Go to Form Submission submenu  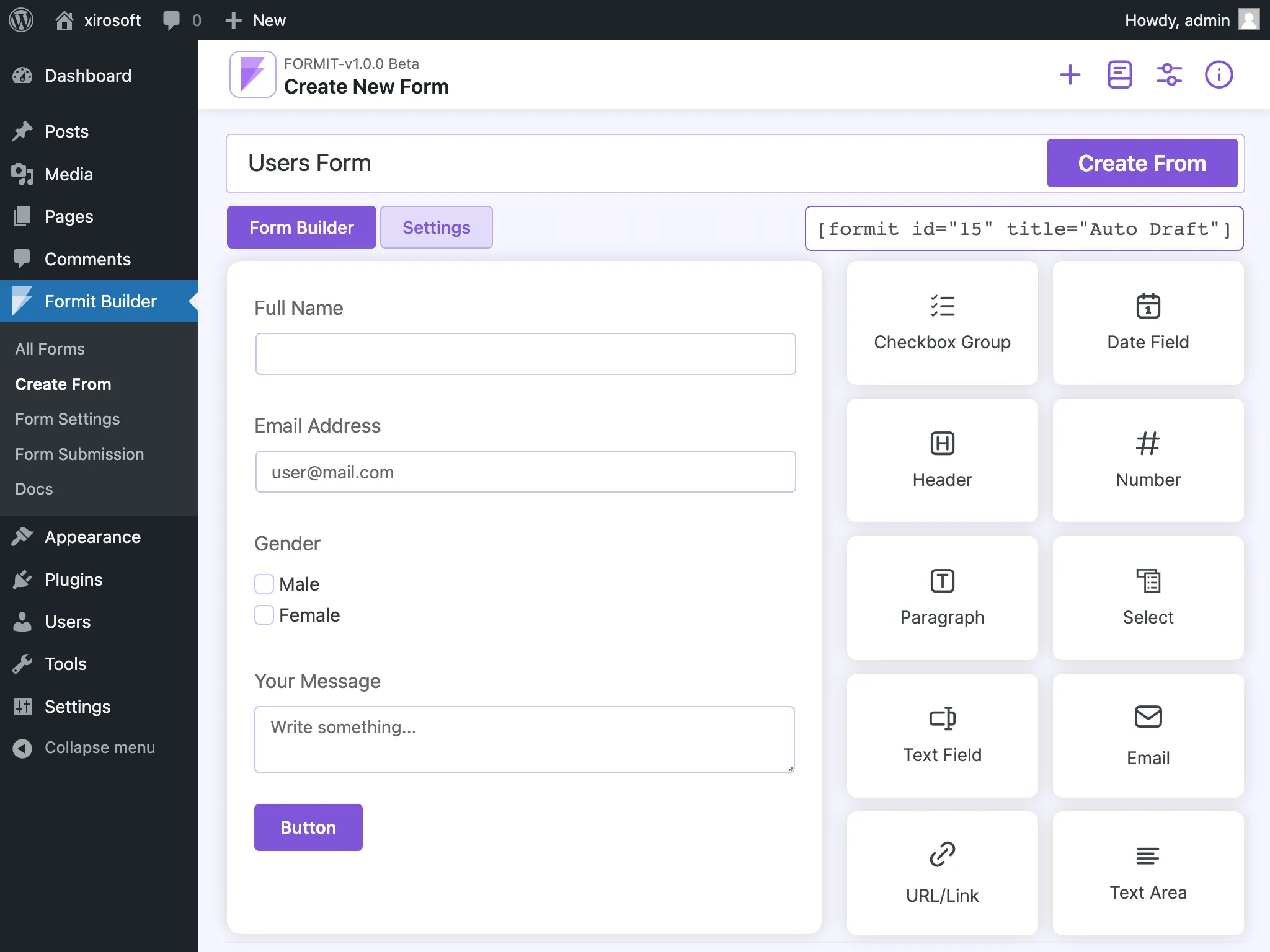(x=79, y=454)
